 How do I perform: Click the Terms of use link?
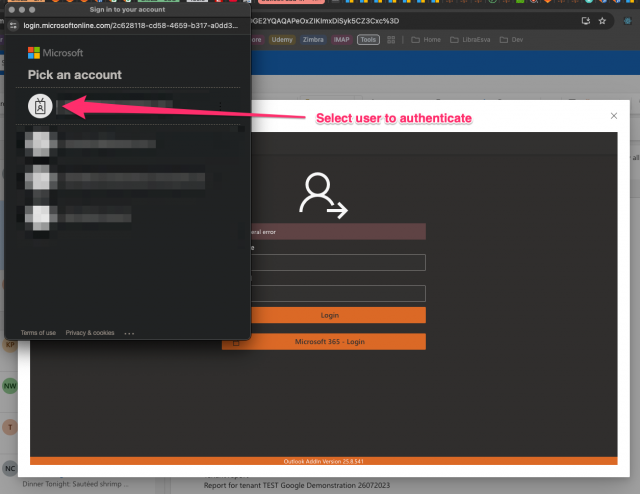38,332
